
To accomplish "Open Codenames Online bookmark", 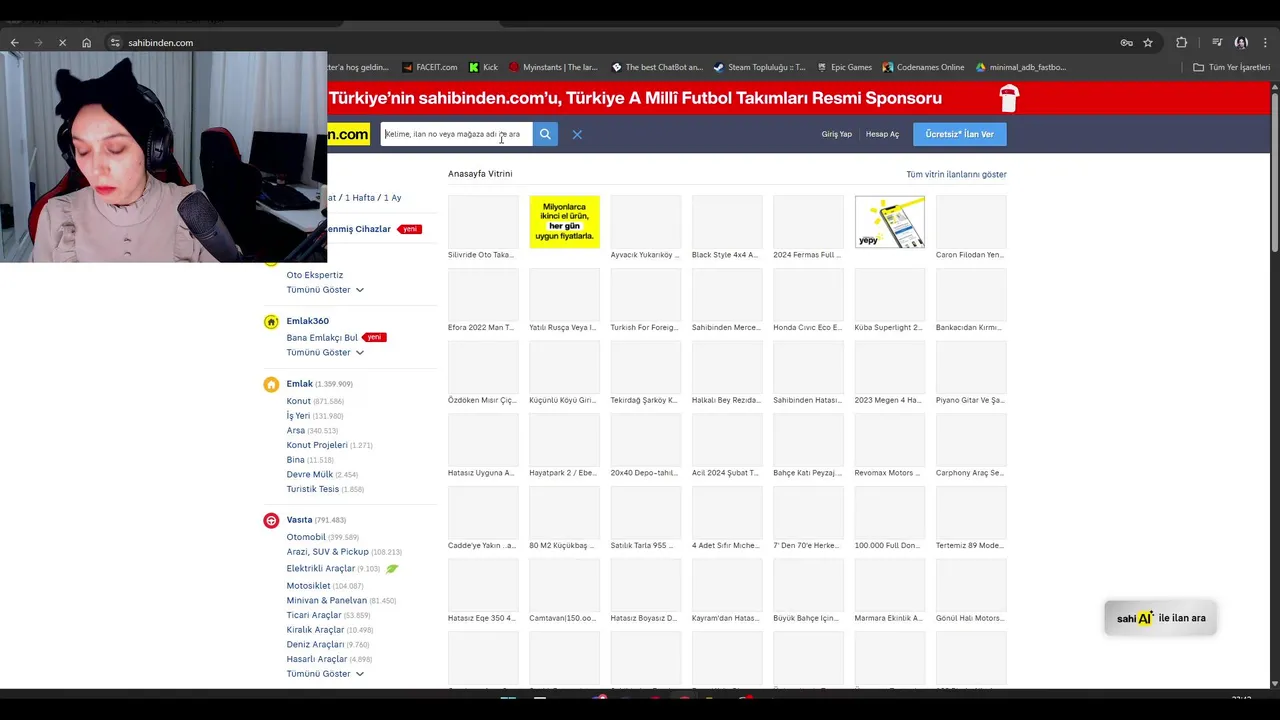I will (923, 67).
